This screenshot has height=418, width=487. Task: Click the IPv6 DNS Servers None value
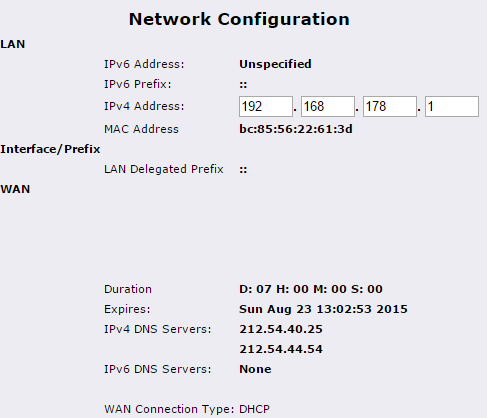[255, 369]
